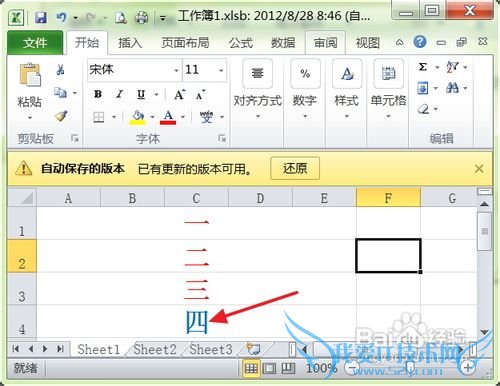The image size is (500, 386).
Task: Open the underline style dropdown arrow
Action: (156, 95)
